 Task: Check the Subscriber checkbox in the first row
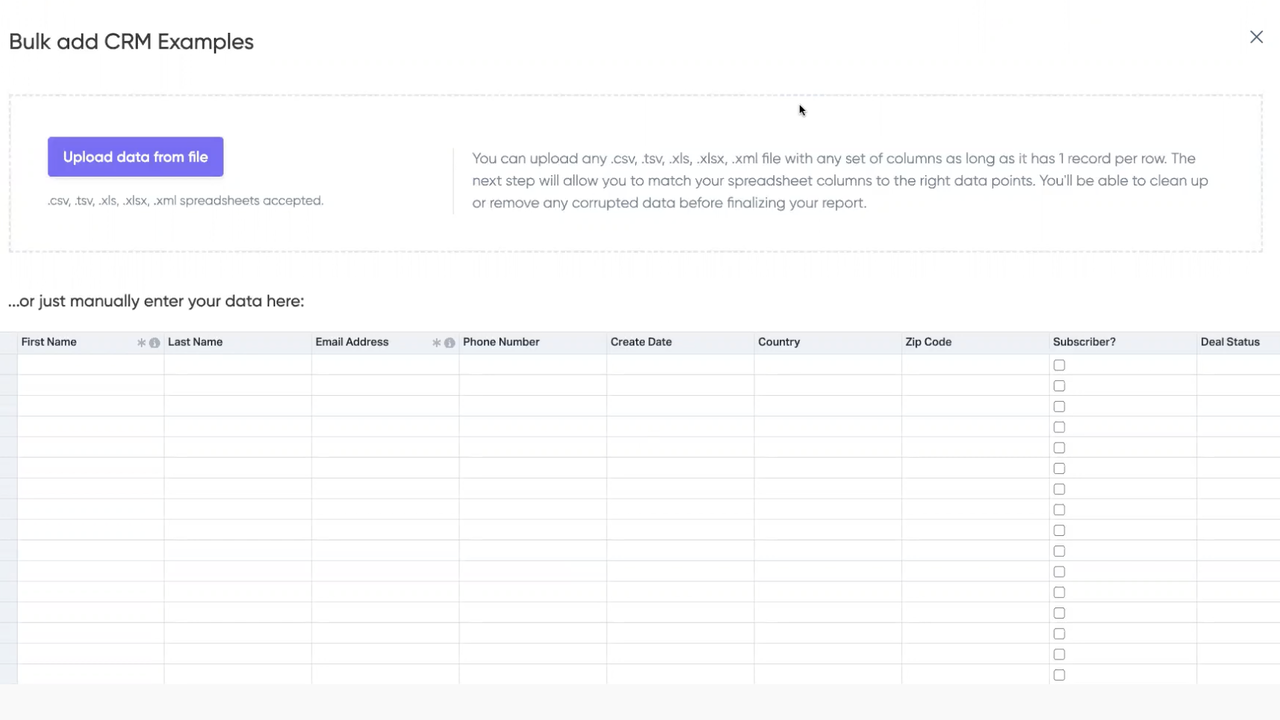[x=1059, y=365]
